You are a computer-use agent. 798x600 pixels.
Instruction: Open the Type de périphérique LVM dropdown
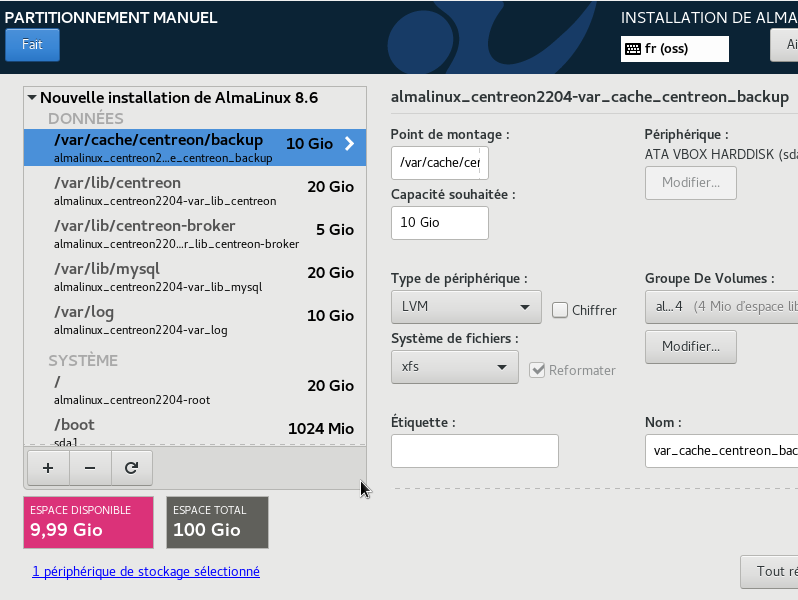pyautogui.click(x=466, y=307)
